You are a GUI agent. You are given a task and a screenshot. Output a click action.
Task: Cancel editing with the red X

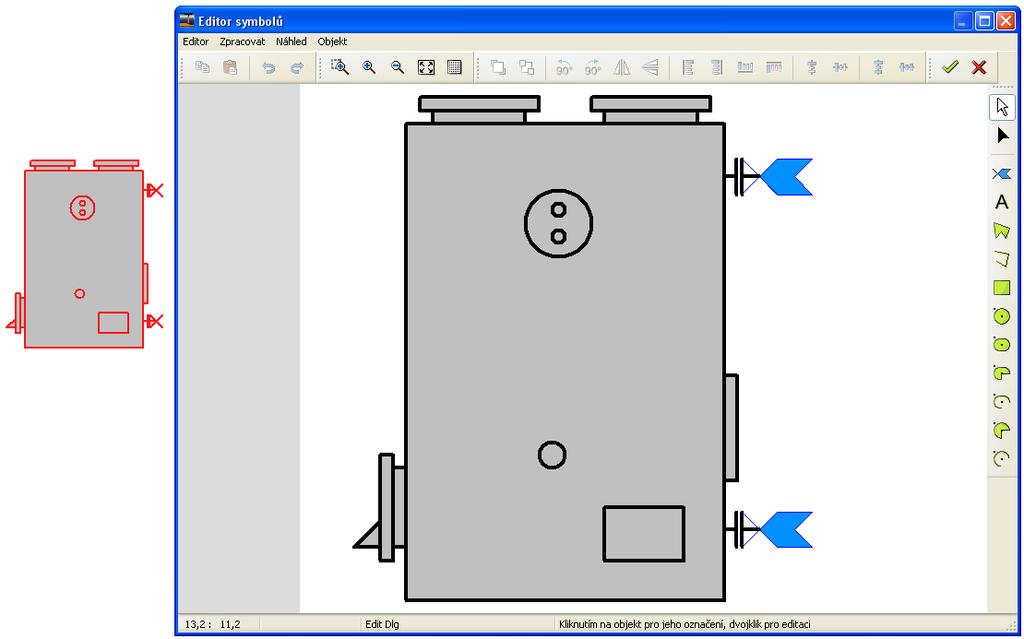click(978, 67)
